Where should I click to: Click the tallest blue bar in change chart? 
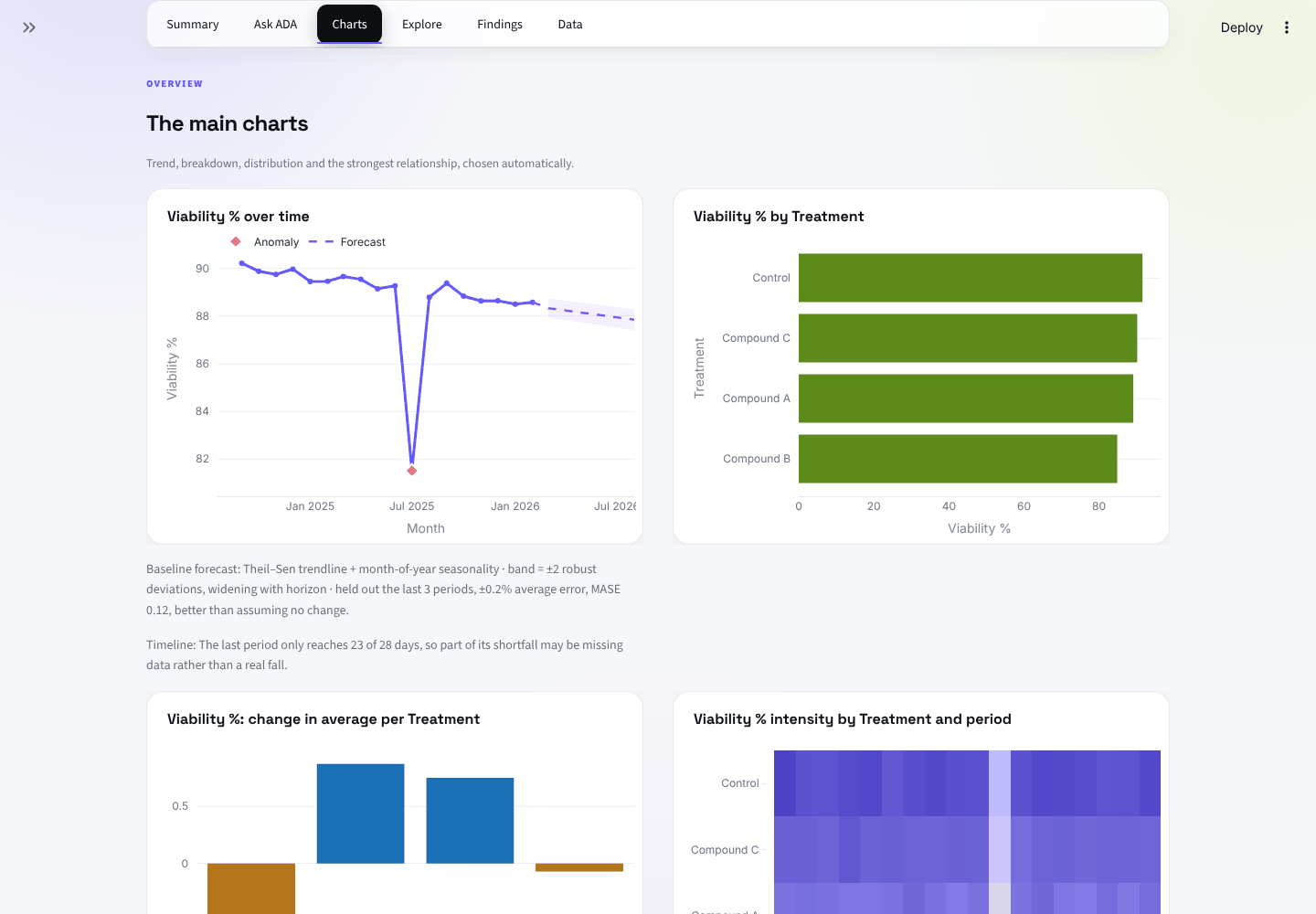[360, 813]
